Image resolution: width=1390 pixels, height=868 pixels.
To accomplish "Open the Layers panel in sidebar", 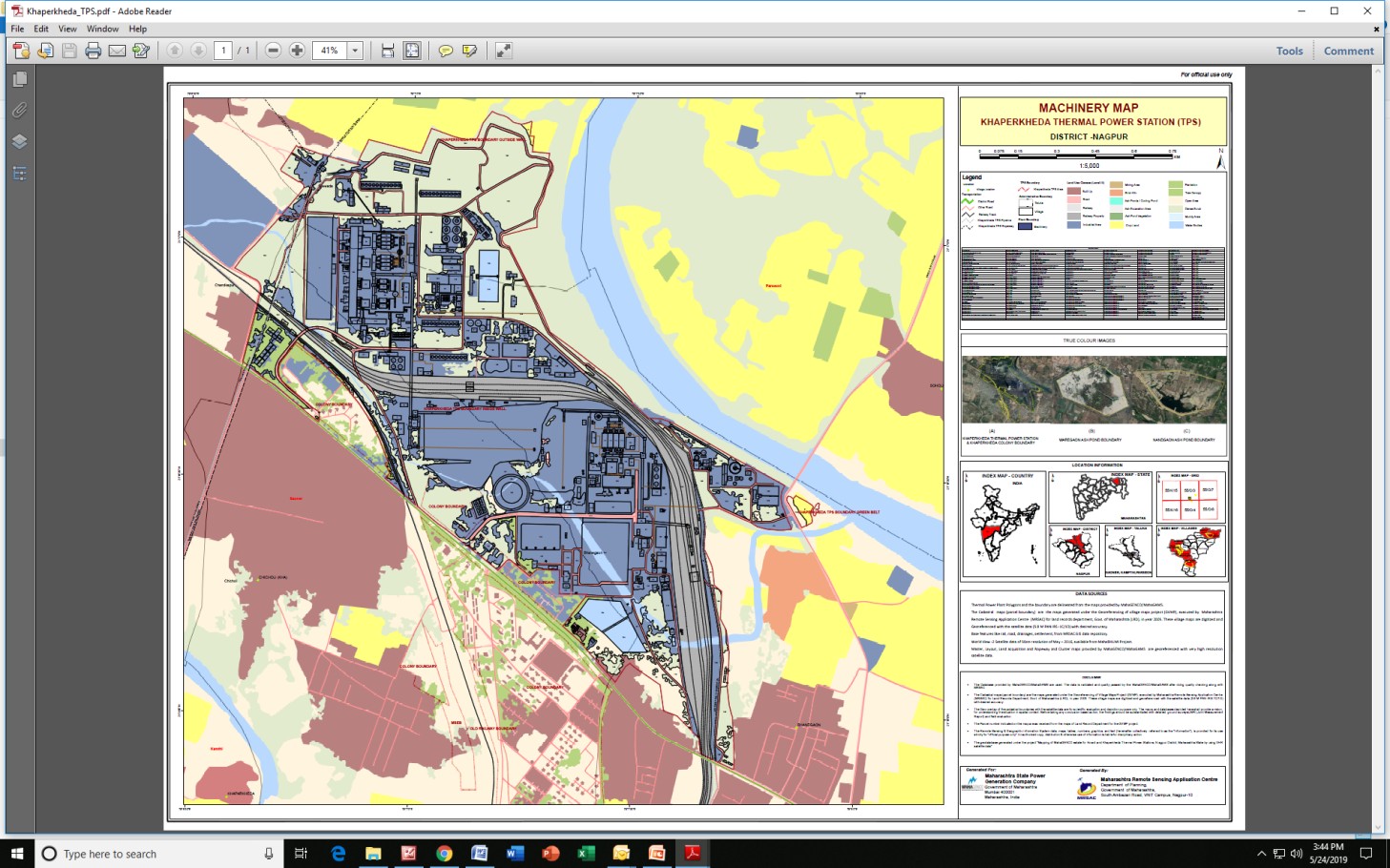I will pyautogui.click(x=19, y=141).
